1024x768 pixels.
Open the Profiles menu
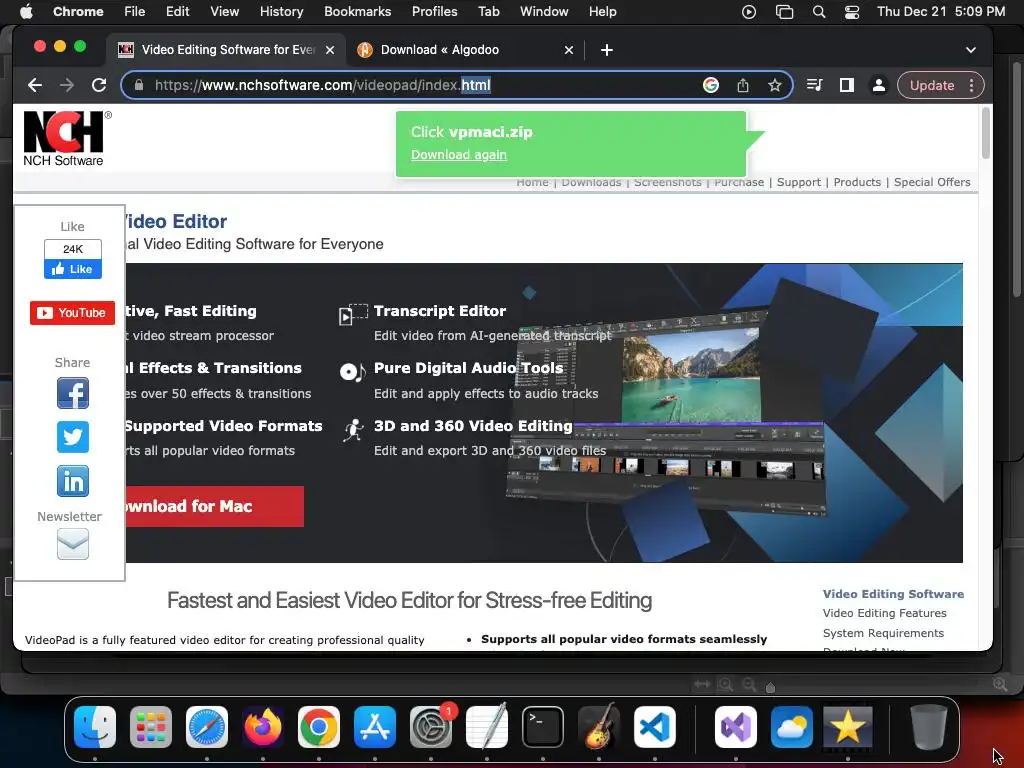click(434, 11)
